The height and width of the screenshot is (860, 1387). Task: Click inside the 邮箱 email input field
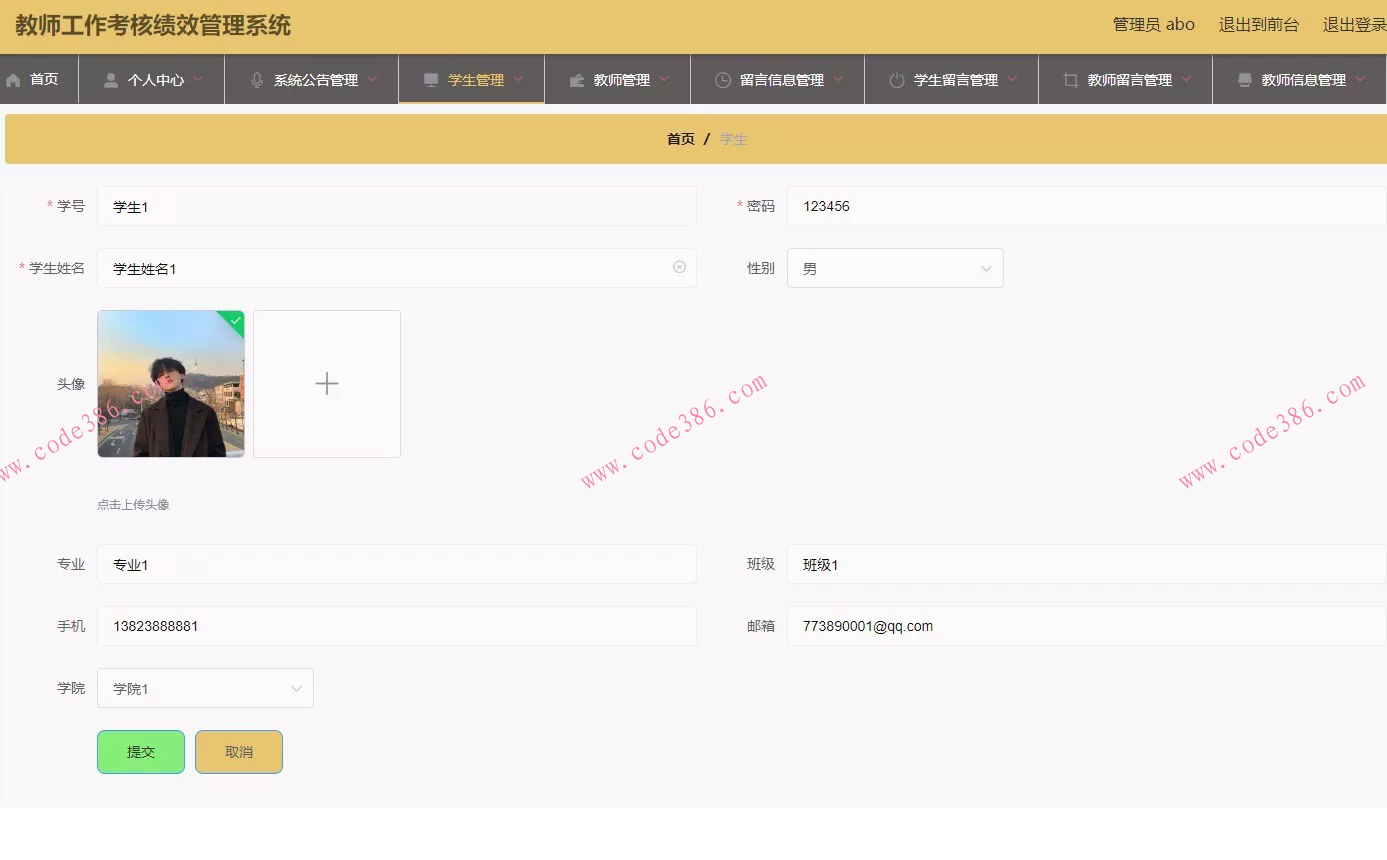click(x=1000, y=626)
